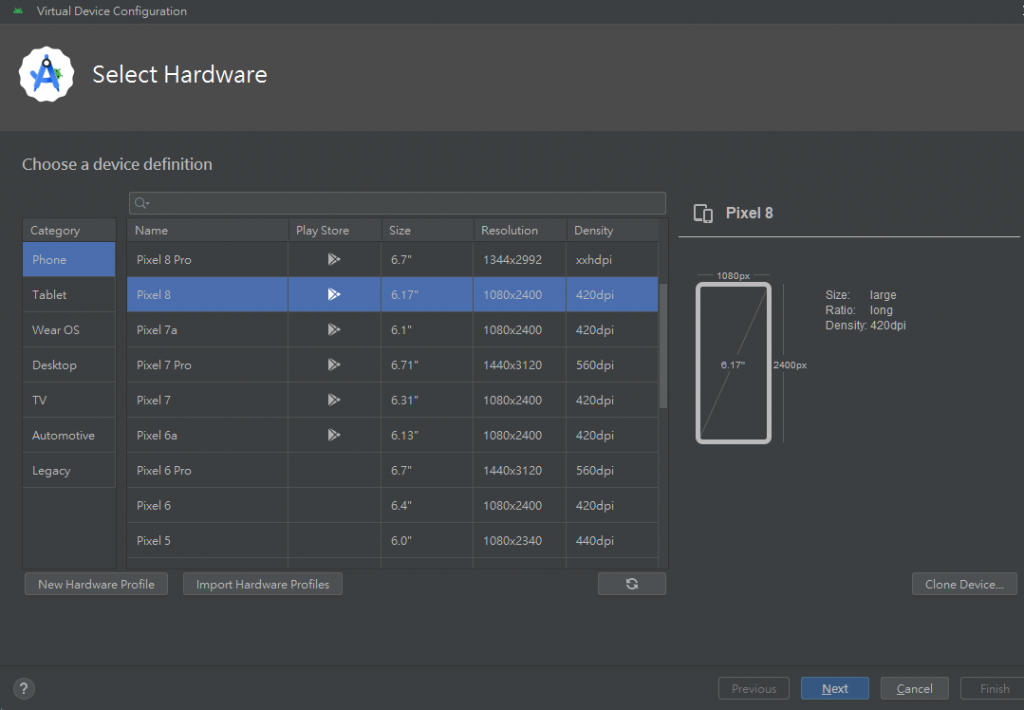Click the Cancel button

[914, 688]
